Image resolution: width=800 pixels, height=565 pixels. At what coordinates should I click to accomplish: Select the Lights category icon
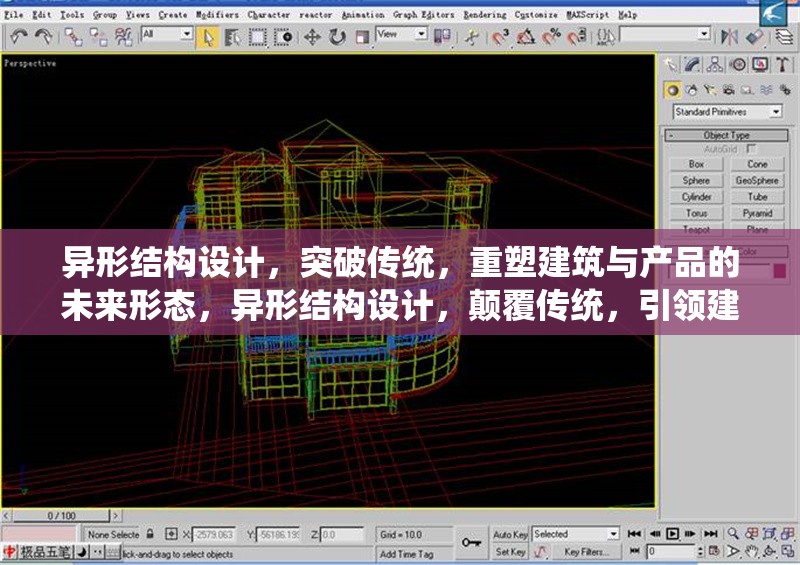tap(710, 90)
